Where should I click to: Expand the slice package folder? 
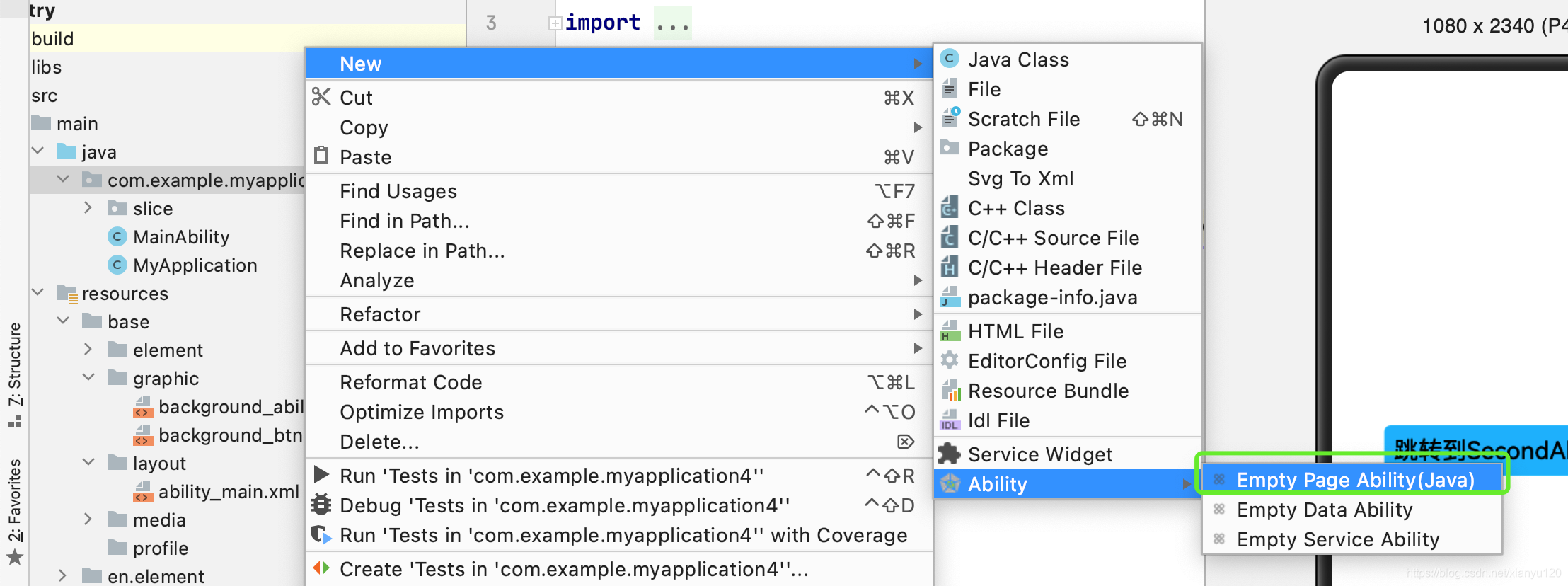click(88, 208)
